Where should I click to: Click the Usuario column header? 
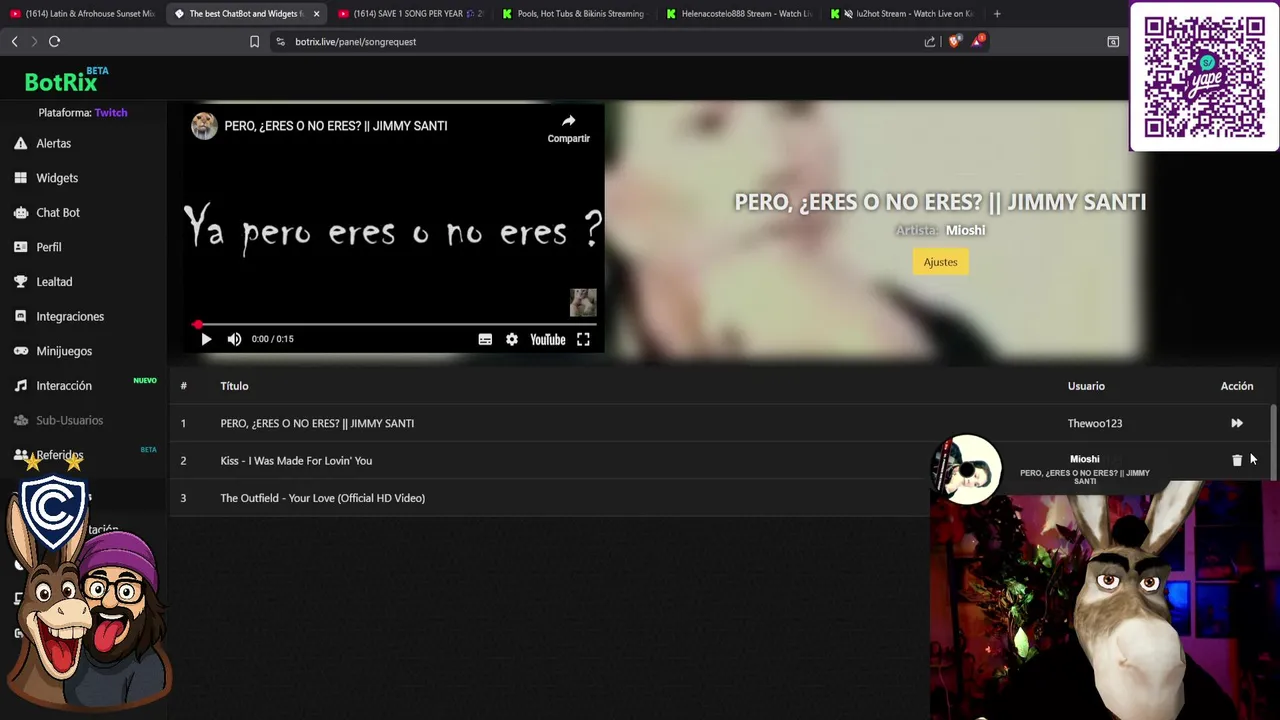[x=1086, y=386]
